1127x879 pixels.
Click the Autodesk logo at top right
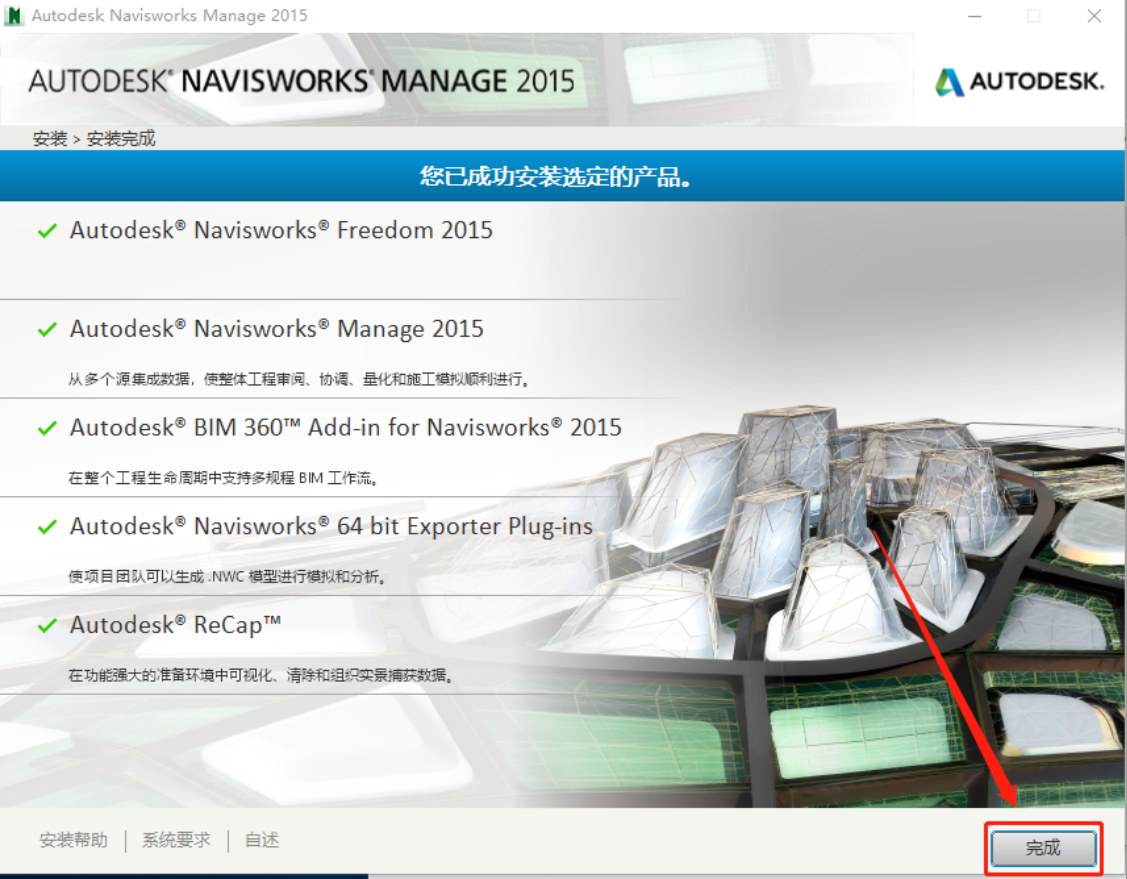click(x=1019, y=82)
